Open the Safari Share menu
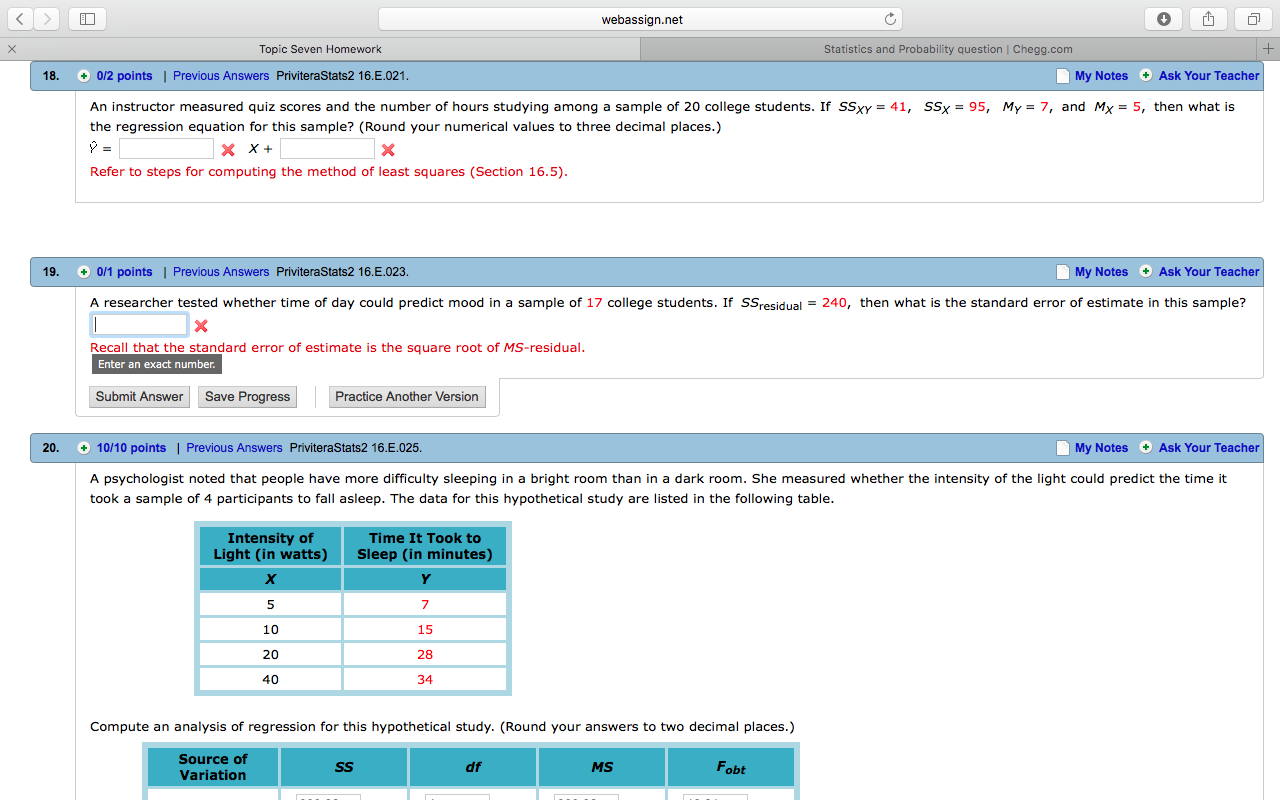The image size is (1280, 800). click(x=1207, y=18)
